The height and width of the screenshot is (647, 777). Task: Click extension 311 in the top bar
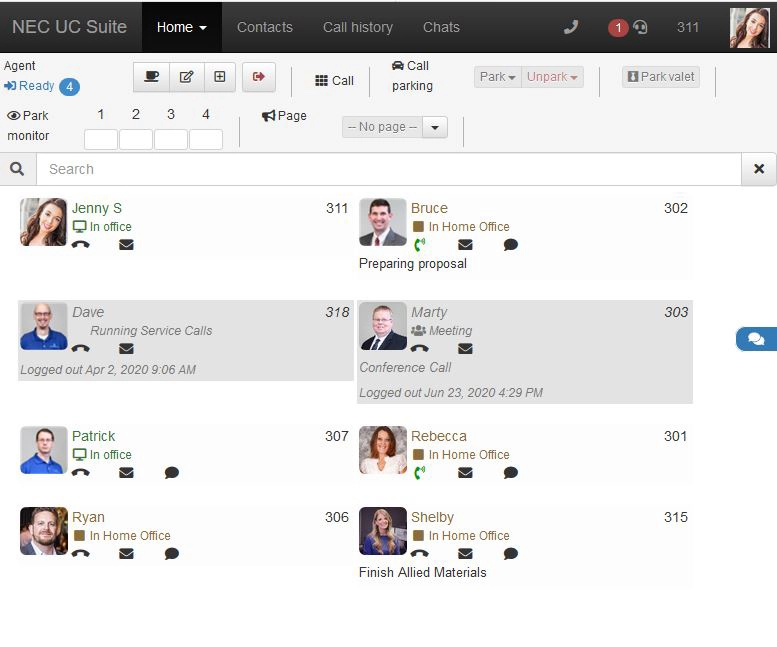[688, 27]
